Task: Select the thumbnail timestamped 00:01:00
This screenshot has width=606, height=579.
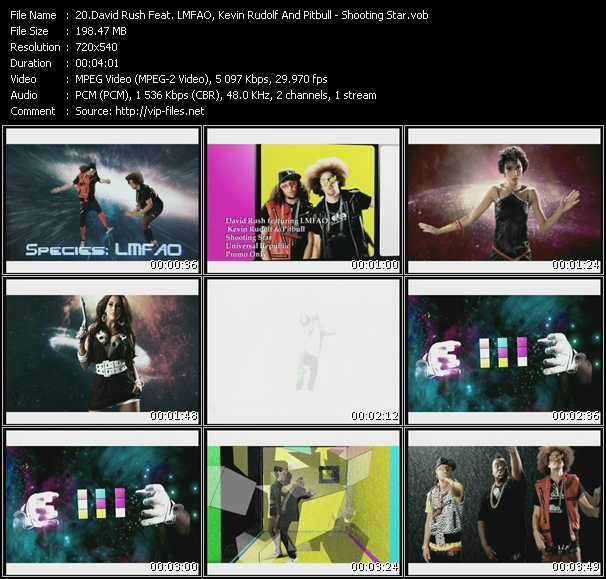Action: pos(303,200)
